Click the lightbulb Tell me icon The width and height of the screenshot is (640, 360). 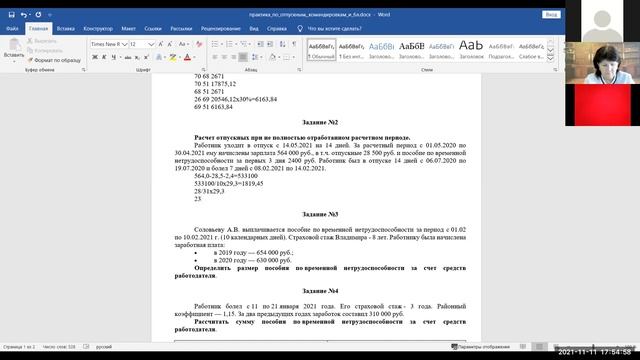[300, 29]
